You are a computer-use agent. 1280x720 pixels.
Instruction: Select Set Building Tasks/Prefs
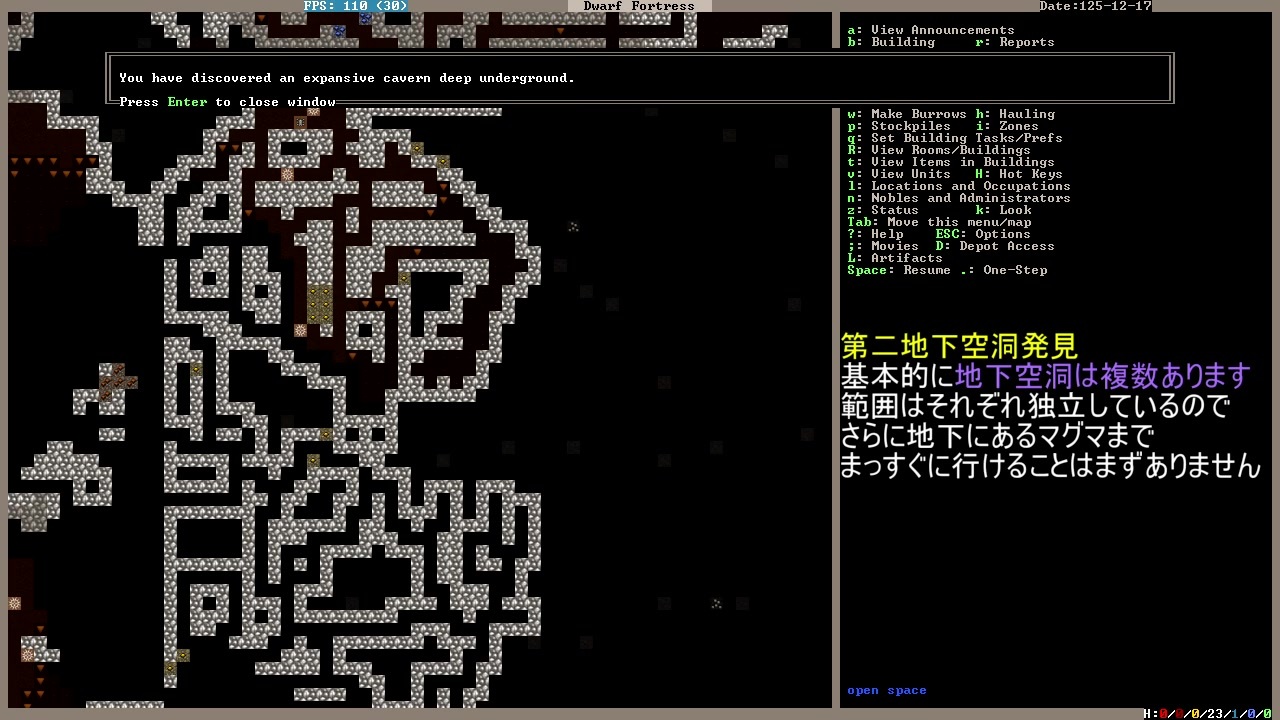955,138
